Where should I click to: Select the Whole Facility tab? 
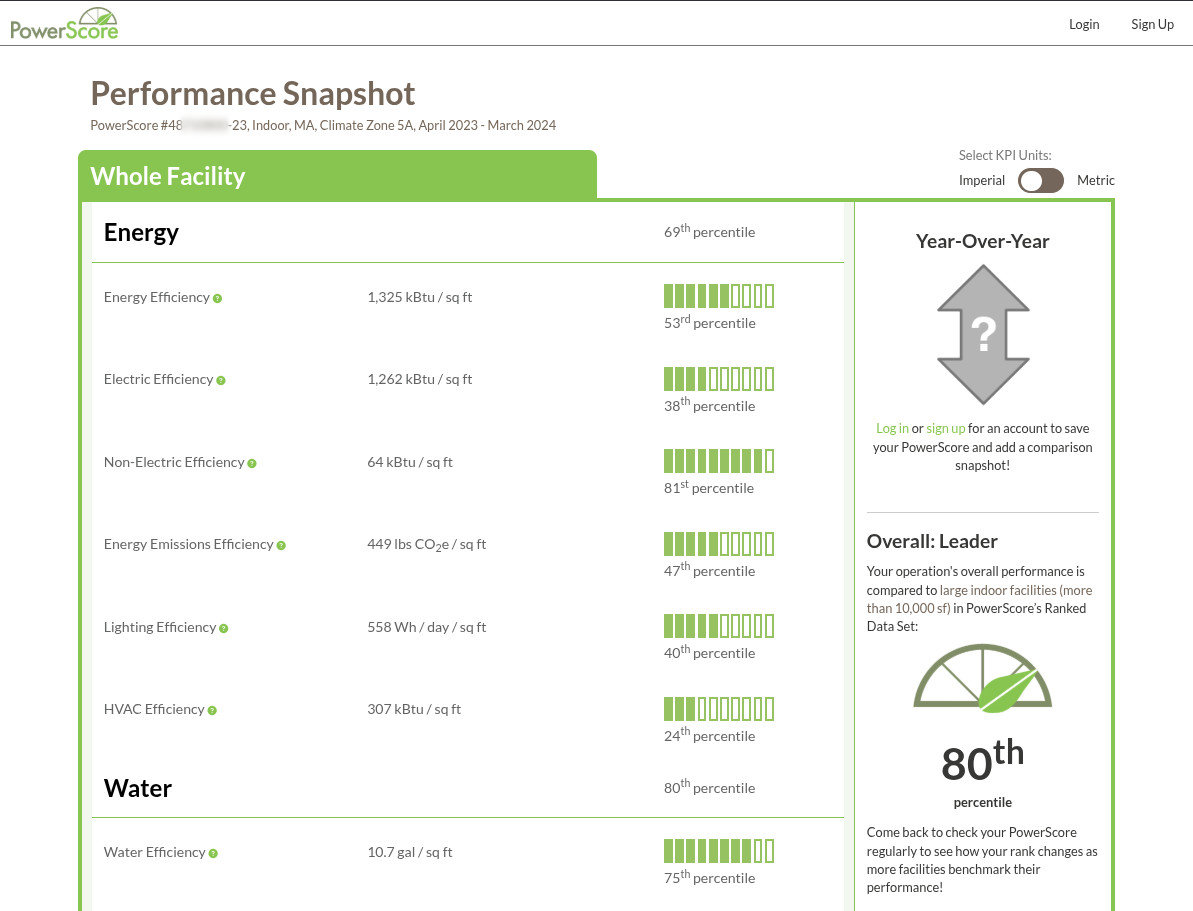point(338,176)
